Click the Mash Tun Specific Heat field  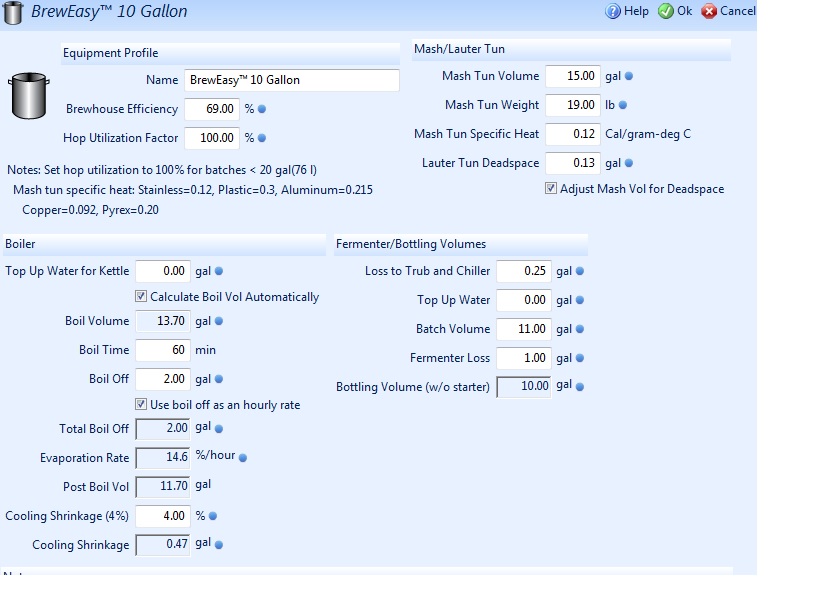[573, 134]
